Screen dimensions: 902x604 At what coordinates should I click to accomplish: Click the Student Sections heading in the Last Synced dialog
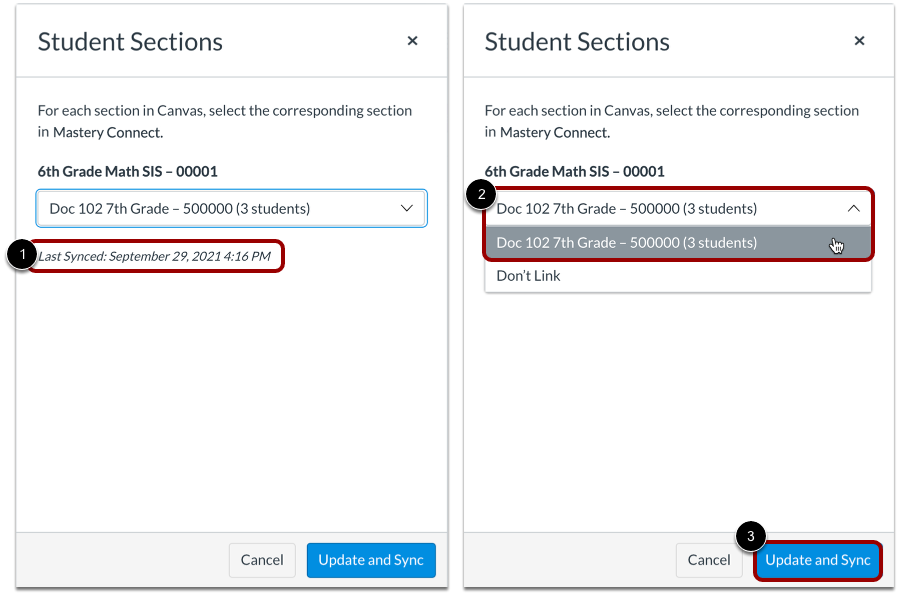pos(130,42)
